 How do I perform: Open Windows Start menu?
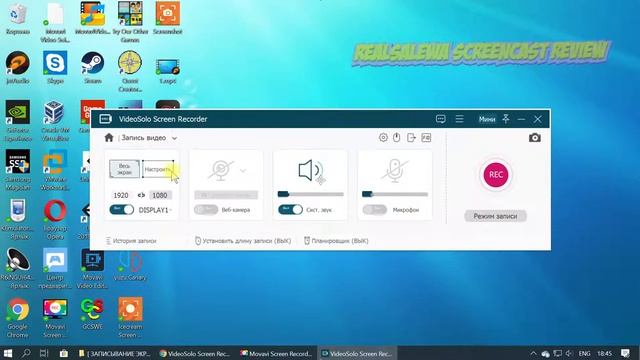(7, 353)
